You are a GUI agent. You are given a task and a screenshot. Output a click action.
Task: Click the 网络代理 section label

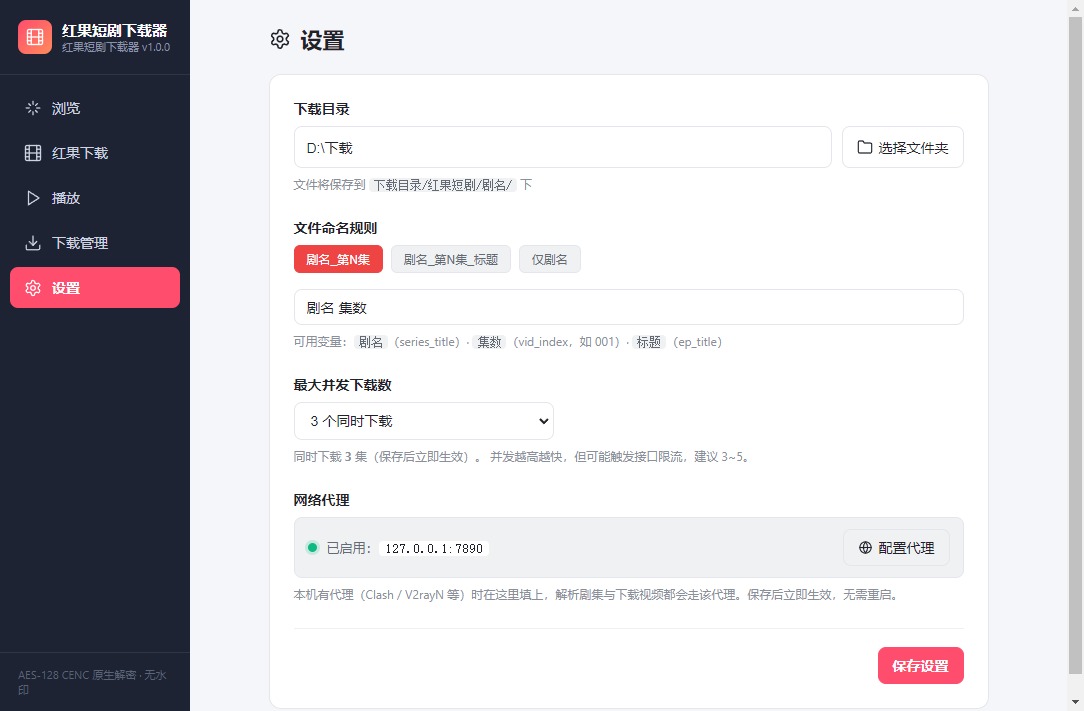[x=321, y=500]
